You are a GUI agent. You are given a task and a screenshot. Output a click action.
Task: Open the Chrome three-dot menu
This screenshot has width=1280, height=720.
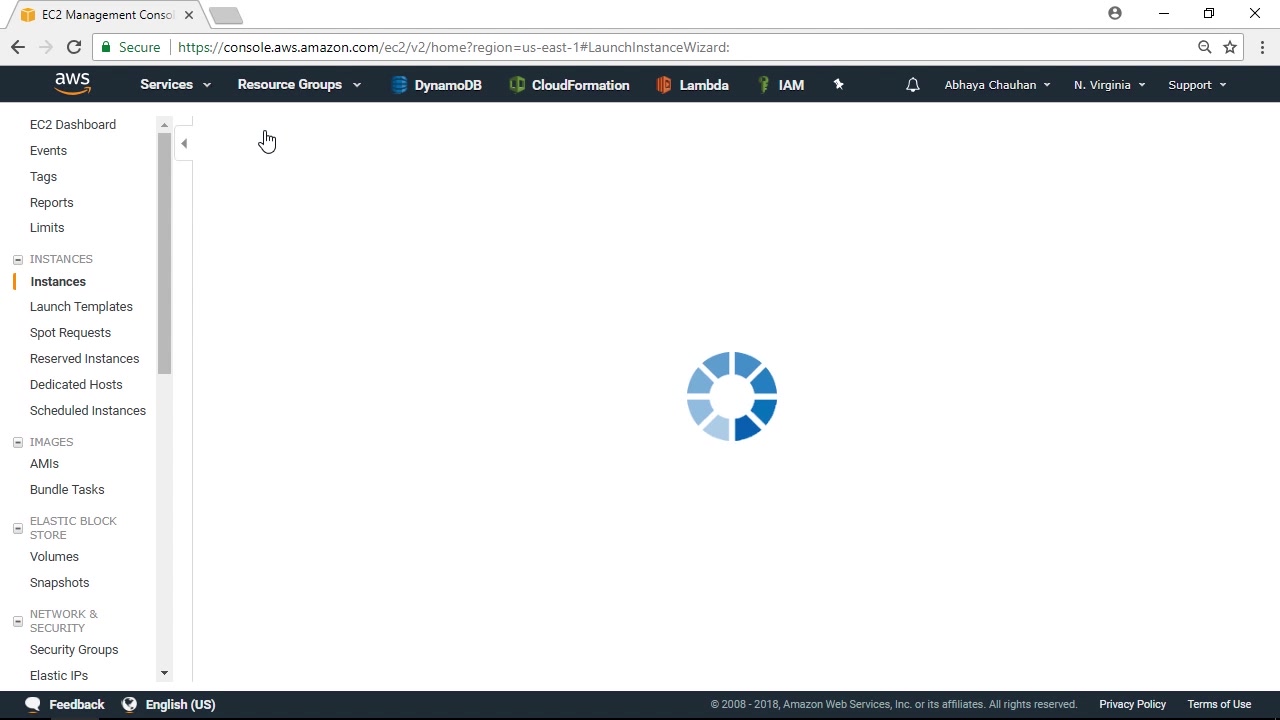pyautogui.click(x=1262, y=47)
